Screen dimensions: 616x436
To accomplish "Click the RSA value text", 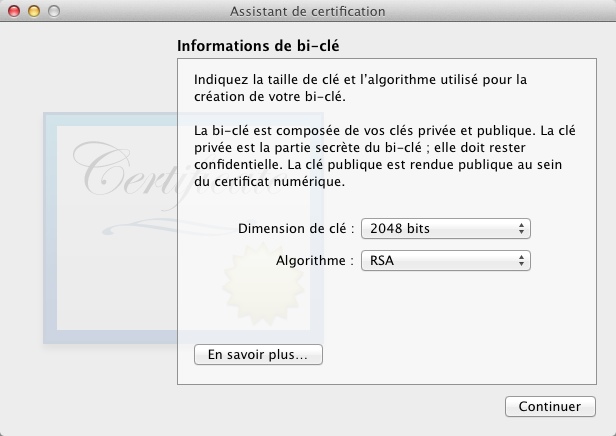I will click(382, 261).
